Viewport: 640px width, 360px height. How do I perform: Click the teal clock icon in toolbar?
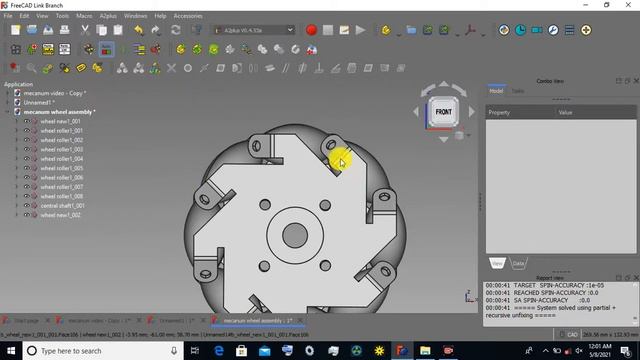[520, 30]
